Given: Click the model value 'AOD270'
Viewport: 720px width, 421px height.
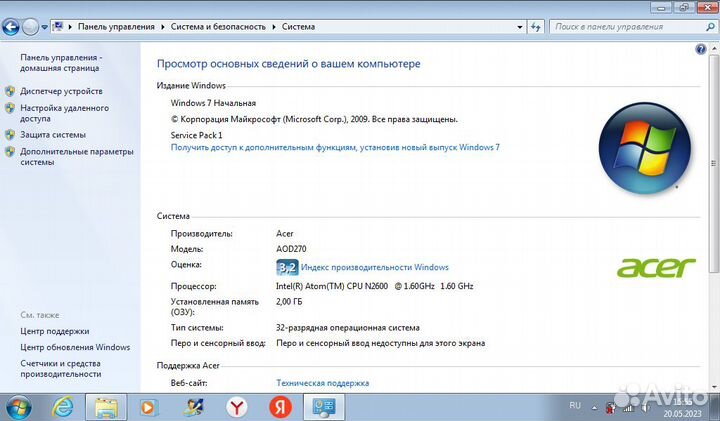Looking at the screenshot, I should (291, 249).
